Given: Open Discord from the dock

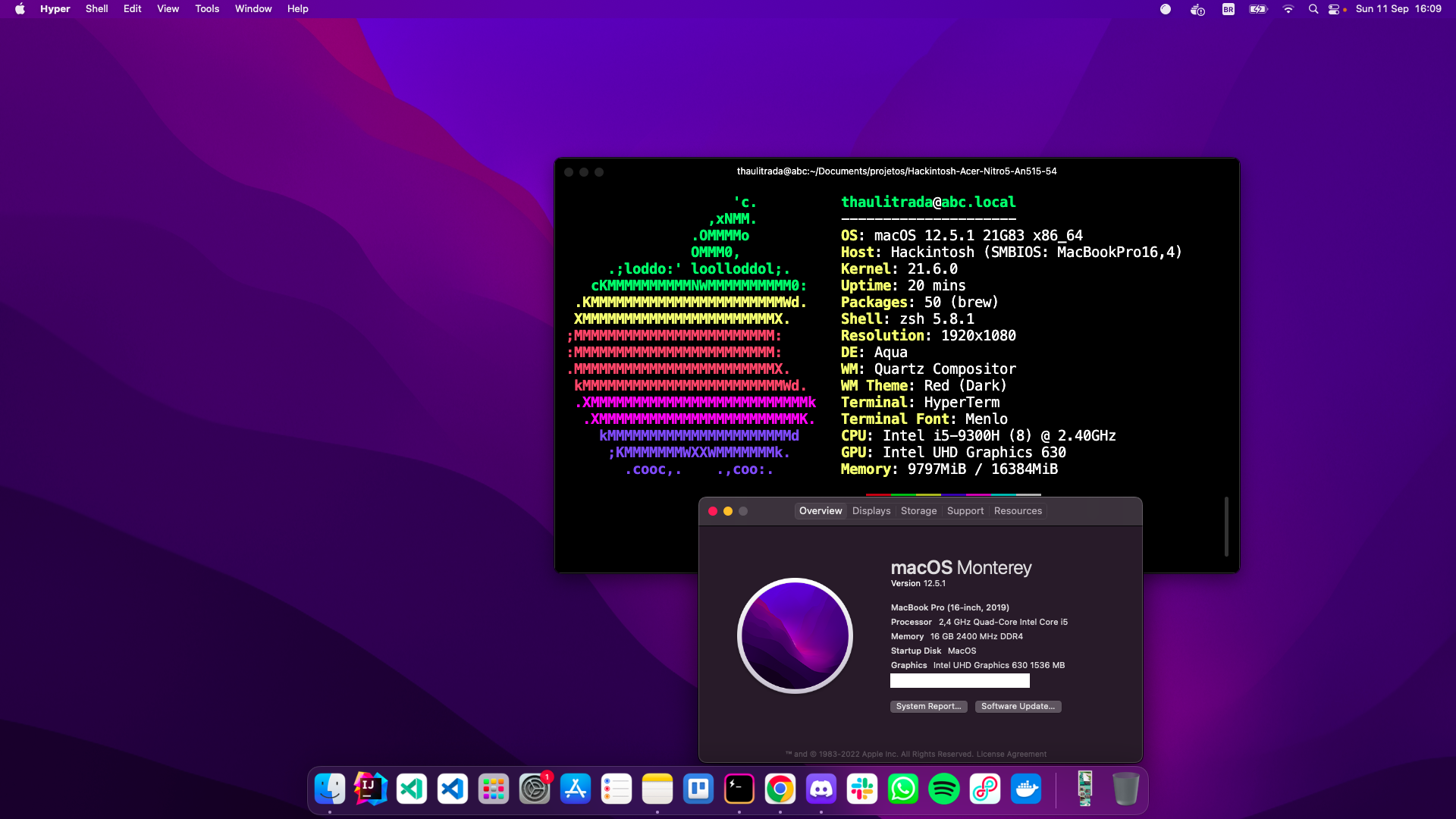Looking at the screenshot, I should tap(821, 789).
